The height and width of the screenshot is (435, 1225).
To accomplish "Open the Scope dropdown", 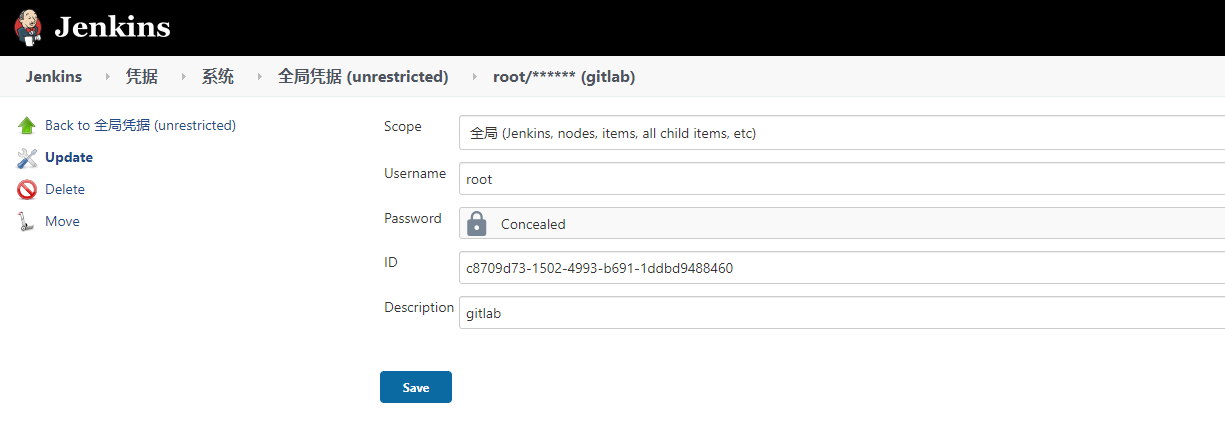I will 840,133.
